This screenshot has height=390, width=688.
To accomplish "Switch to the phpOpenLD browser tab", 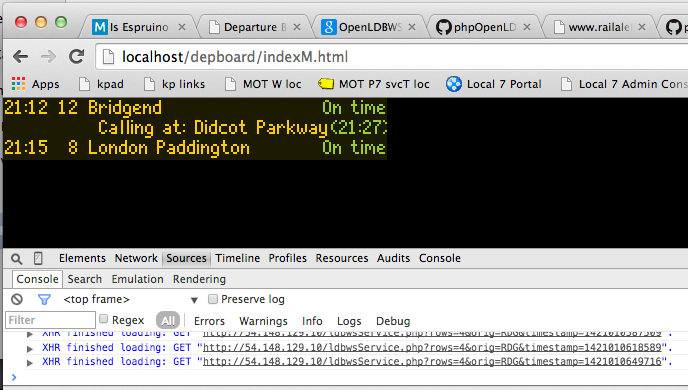I will (484, 27).
